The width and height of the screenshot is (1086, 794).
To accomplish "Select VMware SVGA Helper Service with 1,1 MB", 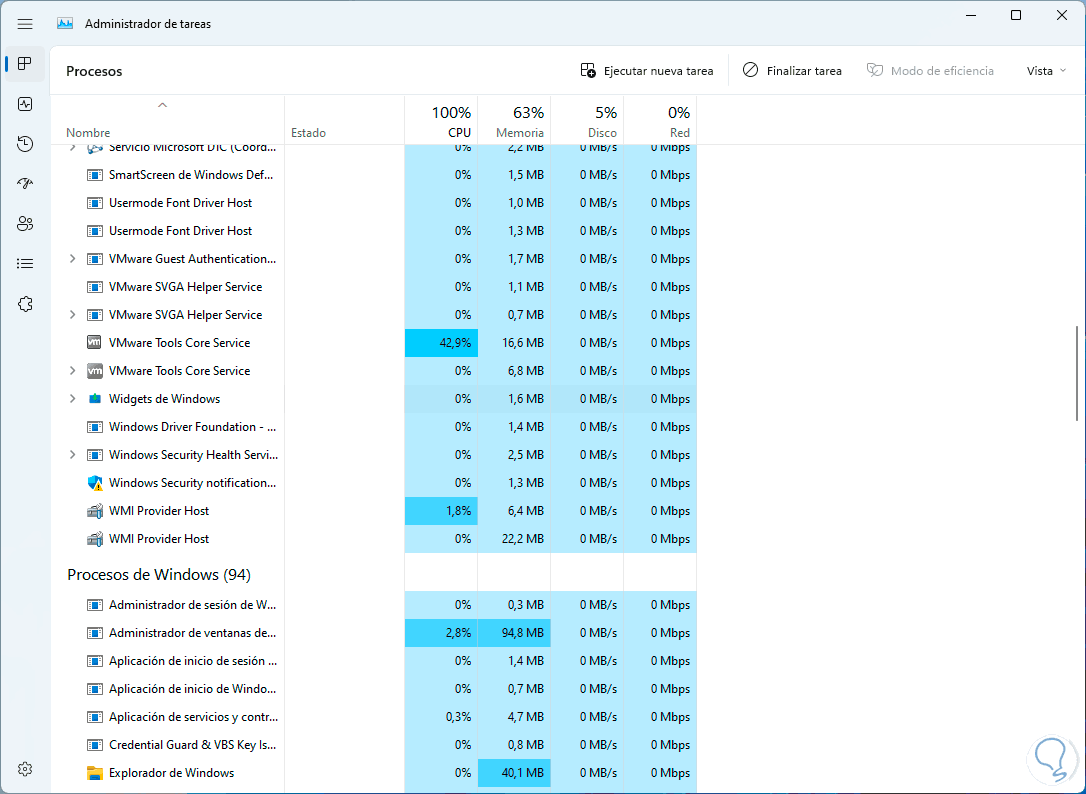I will (x=373, y=287).
